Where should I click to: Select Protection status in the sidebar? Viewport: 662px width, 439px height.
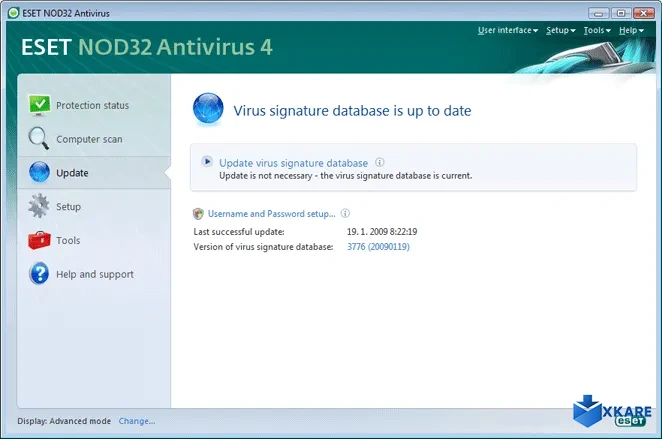click(92, 105)
